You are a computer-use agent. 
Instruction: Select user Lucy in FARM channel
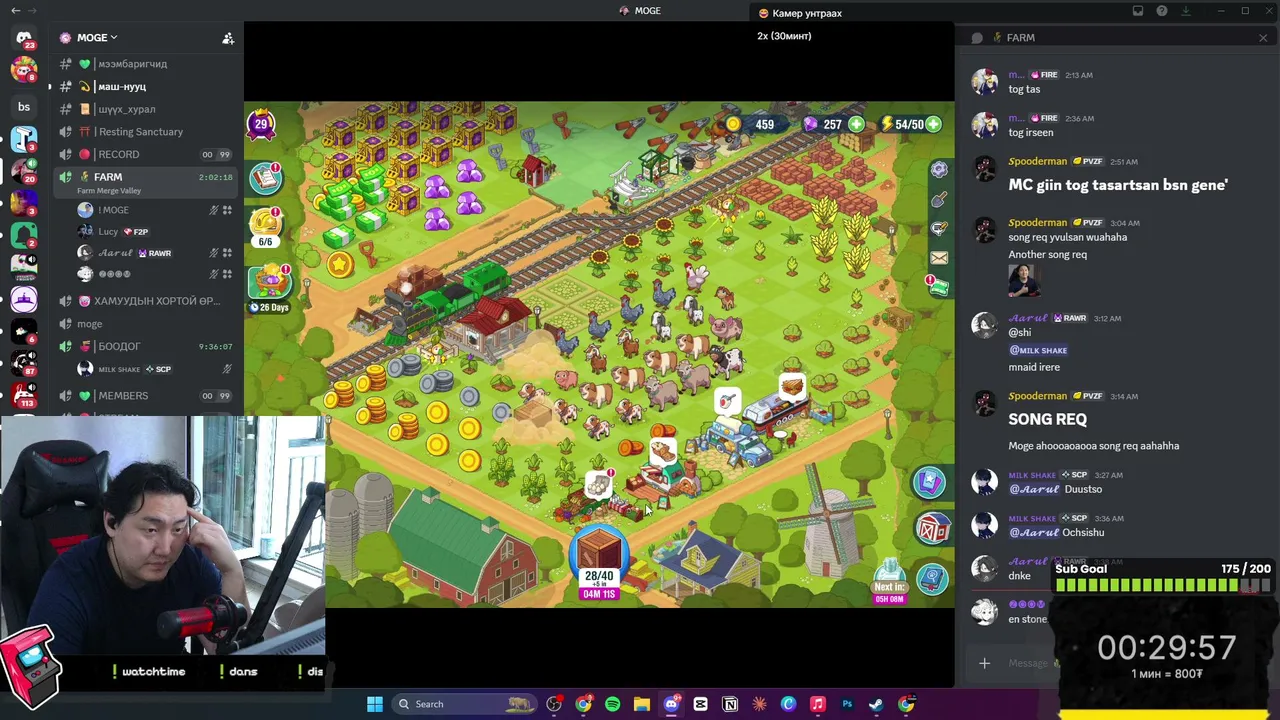pos(155,232)
